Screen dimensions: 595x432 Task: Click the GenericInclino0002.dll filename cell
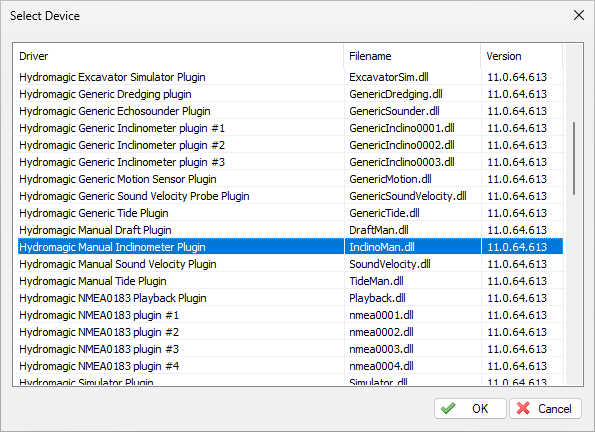click(x=412, y=145)
